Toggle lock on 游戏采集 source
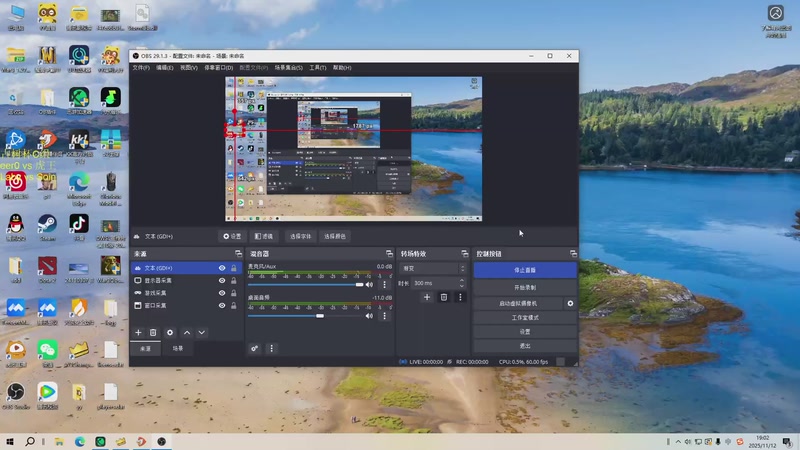The image size is (800, 450). tap(234, 293)
